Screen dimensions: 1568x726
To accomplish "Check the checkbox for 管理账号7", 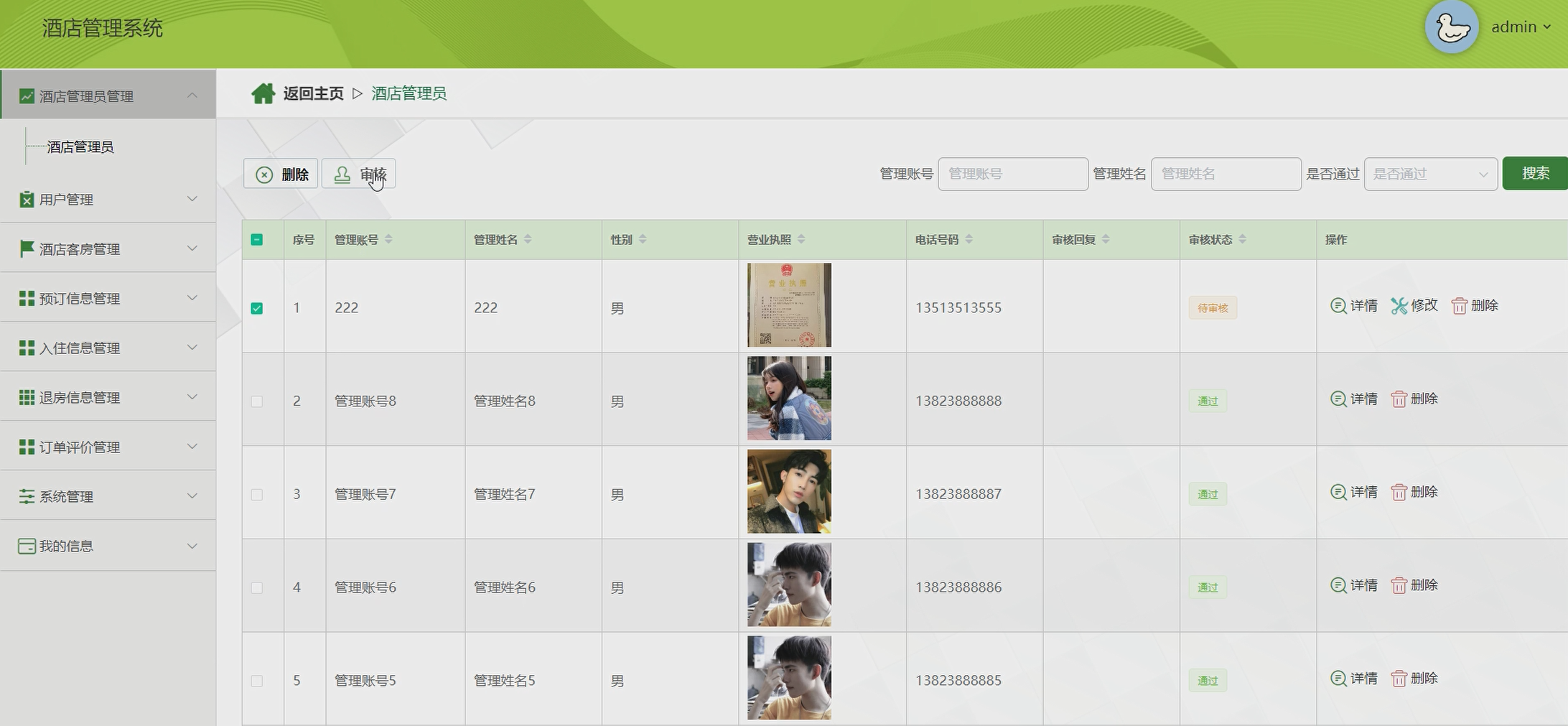I will point(256,495).
